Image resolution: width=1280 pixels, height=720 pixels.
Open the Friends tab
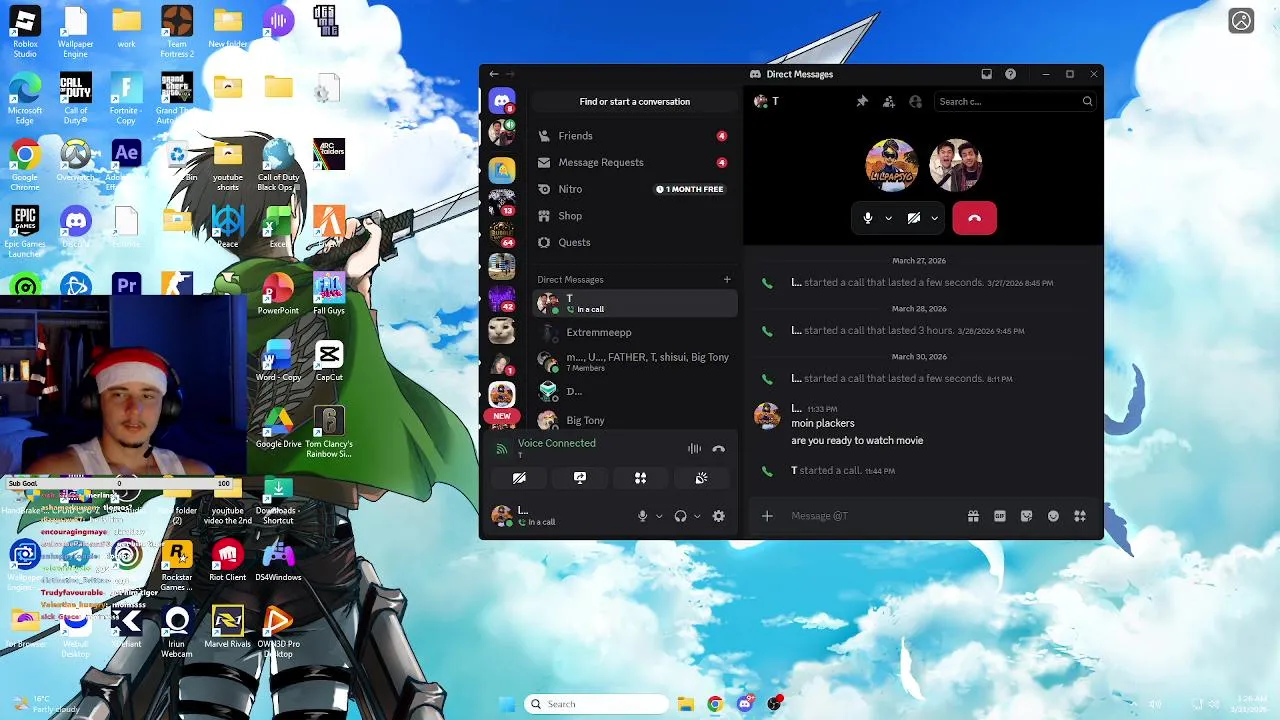click(x=633, y=136)
